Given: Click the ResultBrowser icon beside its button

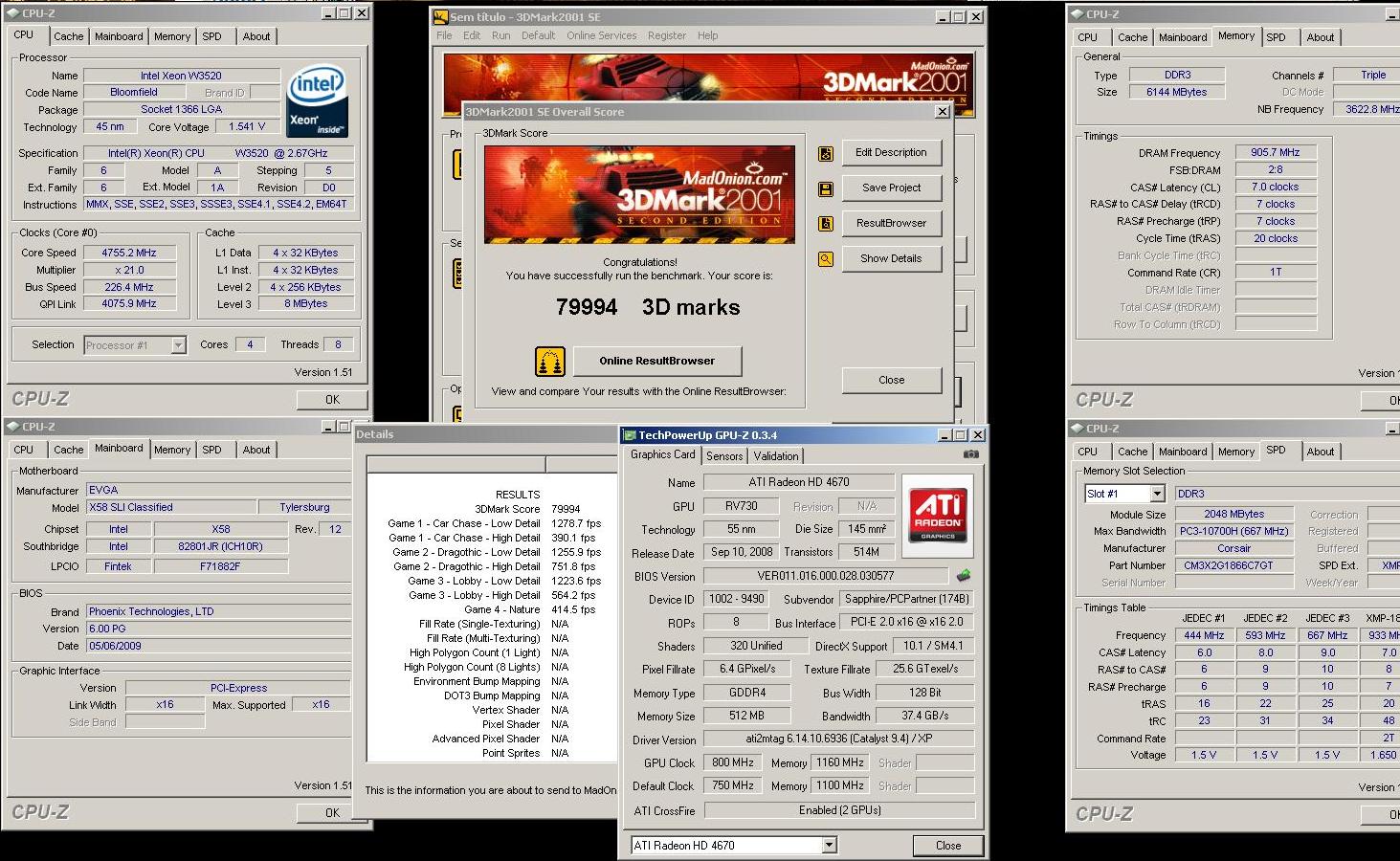Looking at the screenshot, I should [825, 224].
